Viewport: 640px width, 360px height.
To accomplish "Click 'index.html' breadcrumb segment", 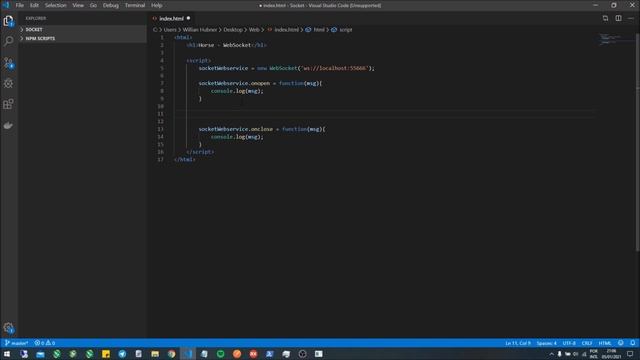I will click(x=286, y=29).
